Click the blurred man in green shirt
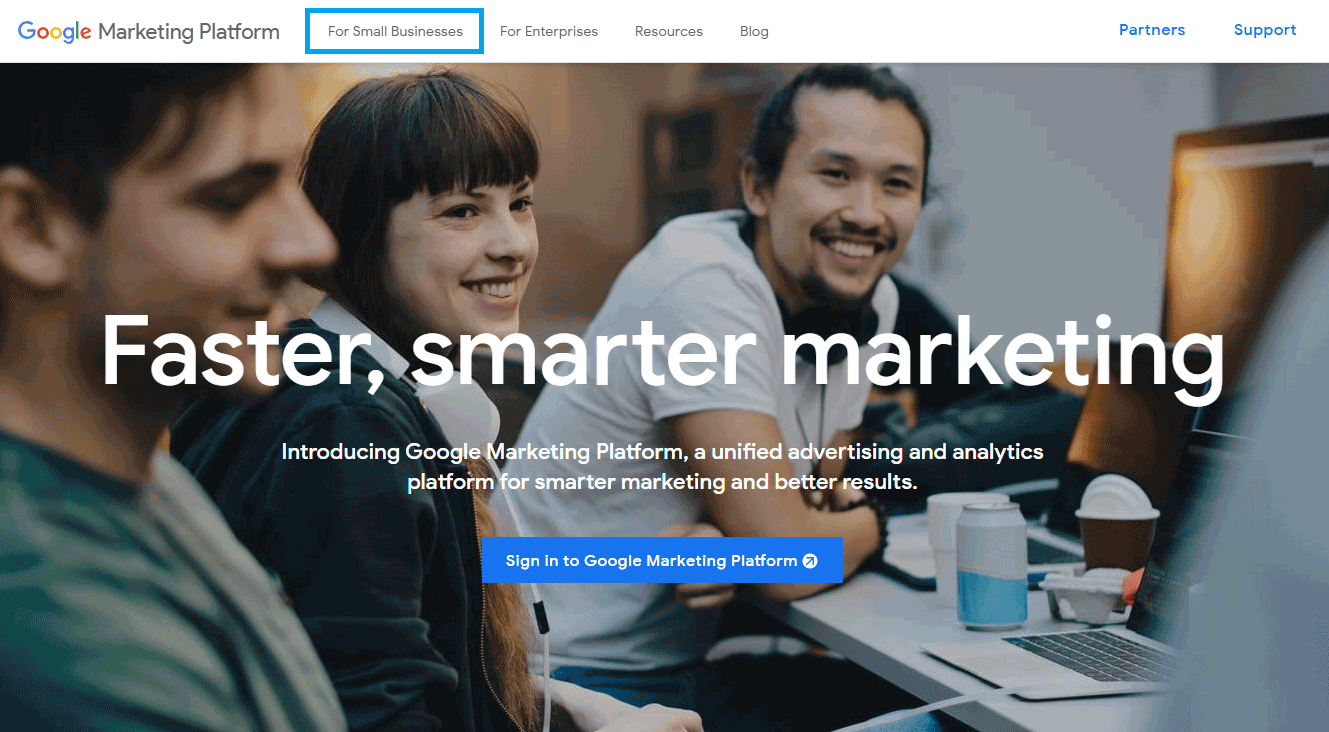Image resolution: width=1329 pixels, height=732 pixels. 150,400
